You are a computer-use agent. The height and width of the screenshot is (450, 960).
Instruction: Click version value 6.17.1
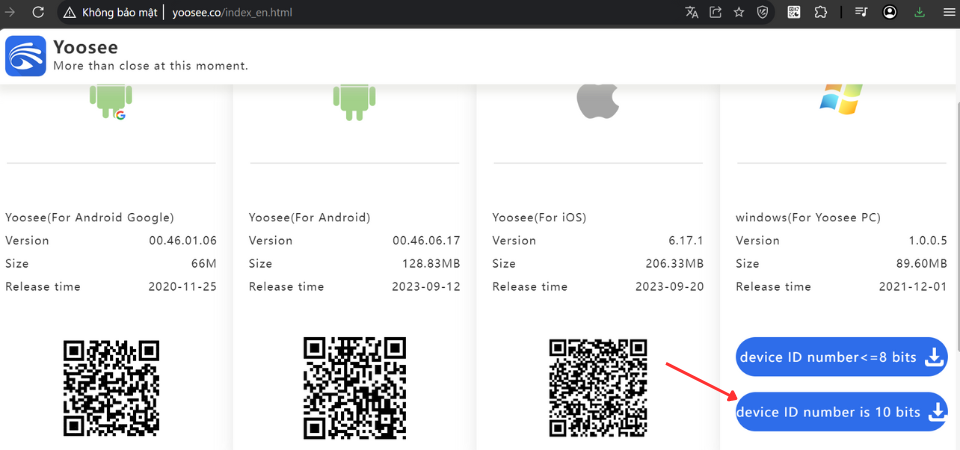tap(686, 241)
